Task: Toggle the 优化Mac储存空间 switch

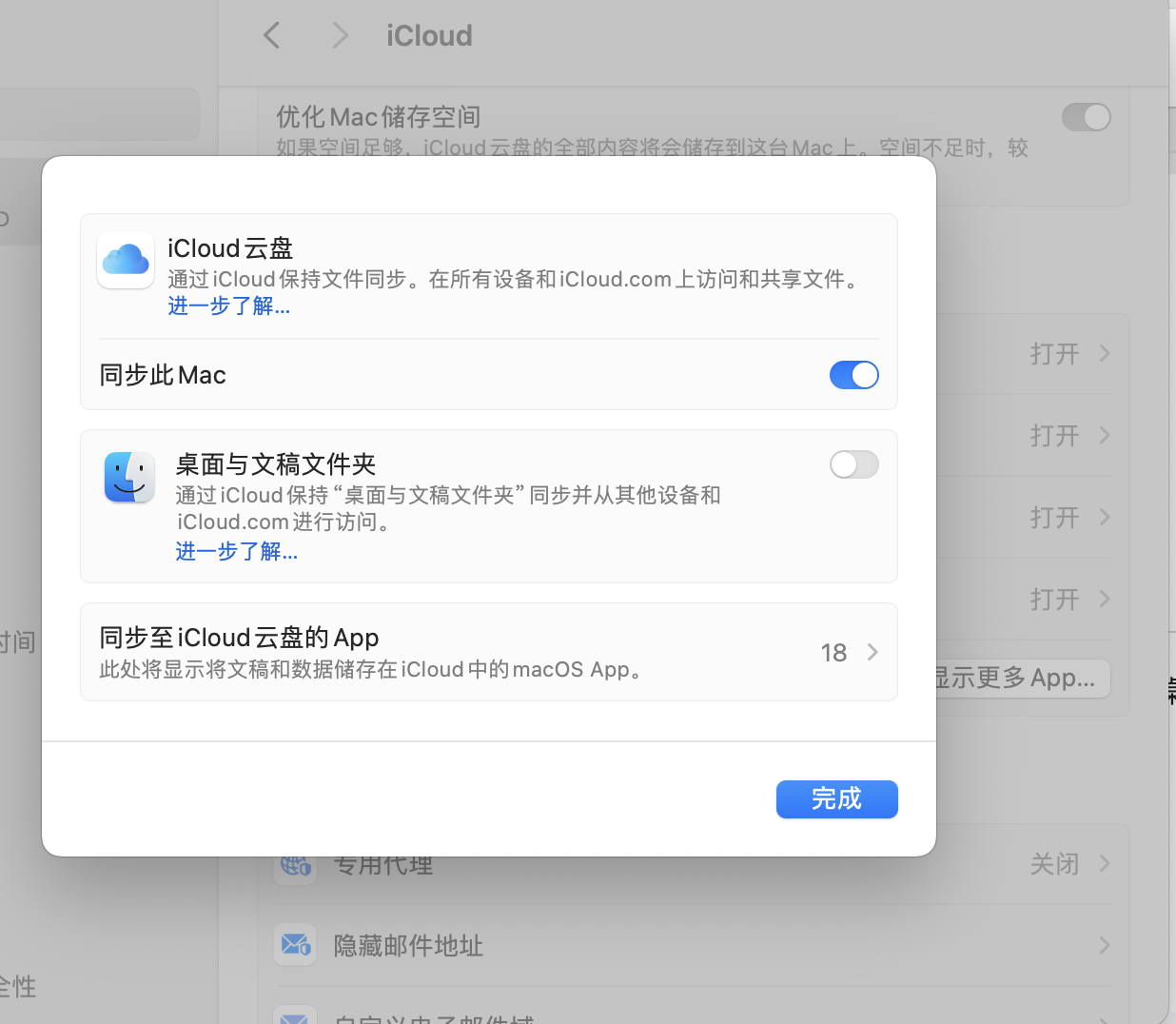Action: click(1086, 117)
